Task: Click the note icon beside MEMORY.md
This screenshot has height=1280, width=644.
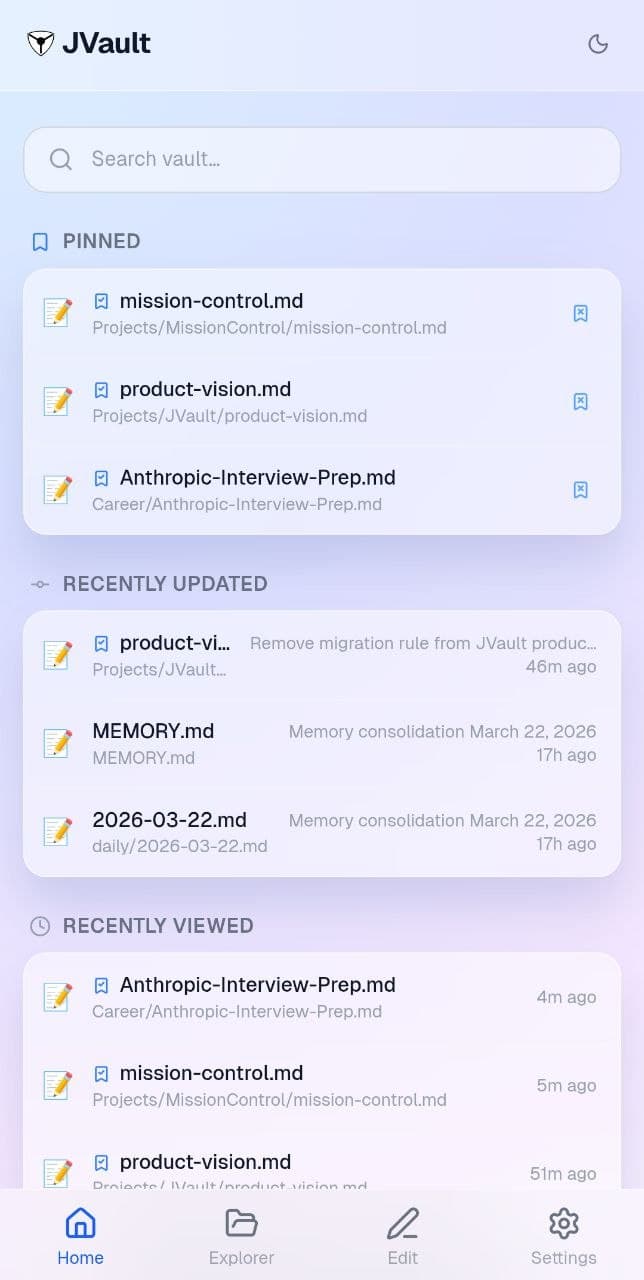Action: pyautogui.click(x=57, y=743)
